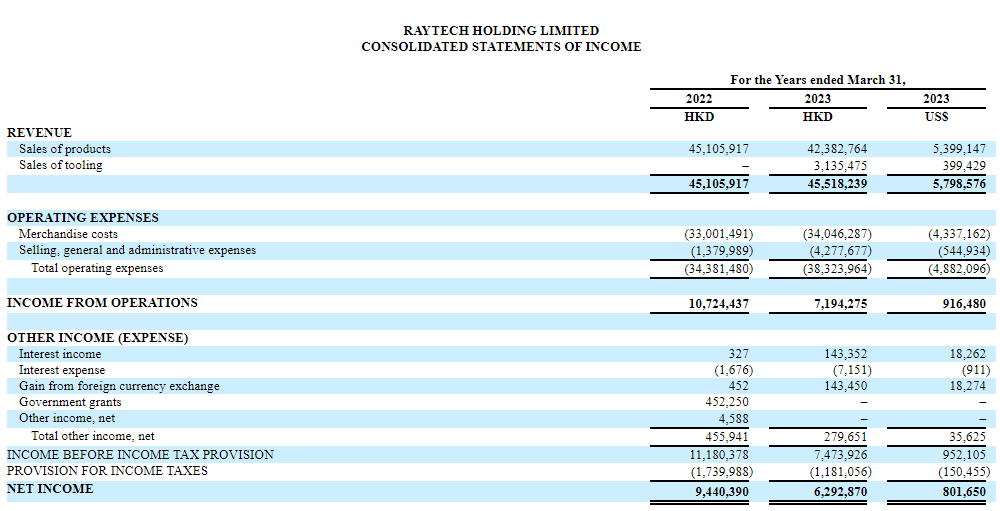The width and height of the screenshot is (1000, 511).
Task: Select the 143,450 foreign exchange gain
Action: point(844,386)
